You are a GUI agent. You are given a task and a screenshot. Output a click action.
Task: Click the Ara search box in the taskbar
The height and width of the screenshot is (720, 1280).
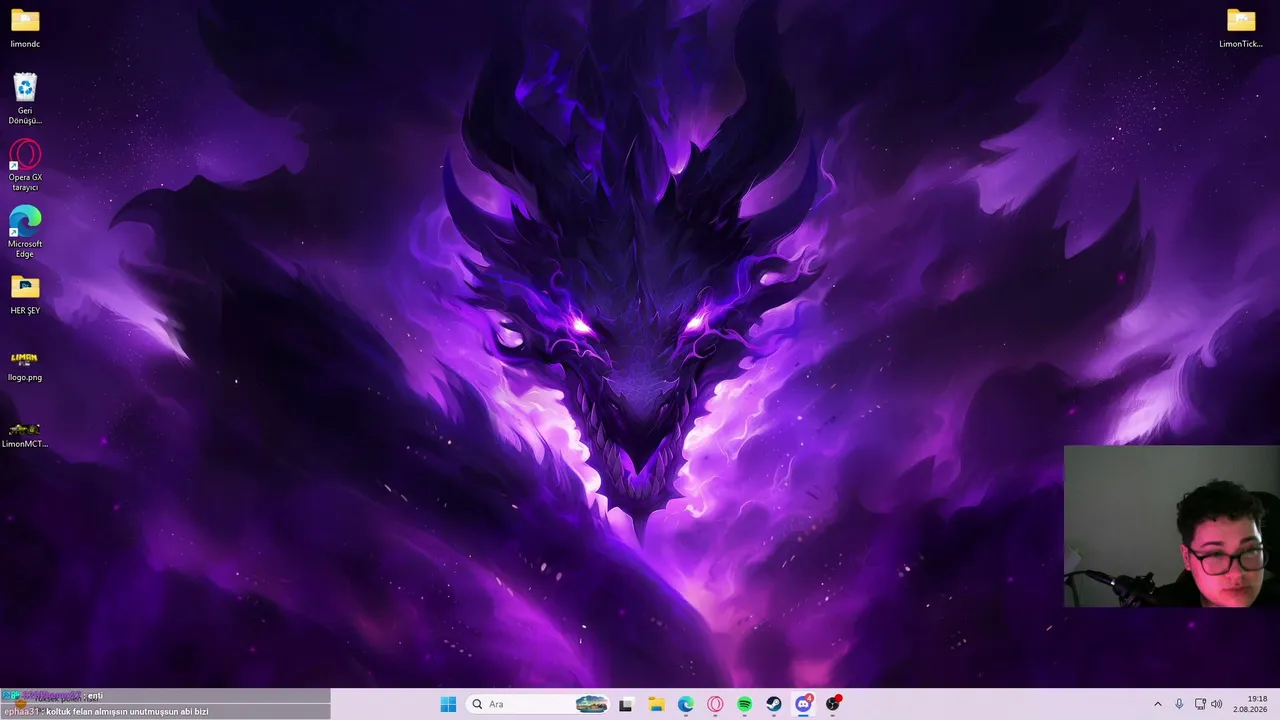[538, 704]
